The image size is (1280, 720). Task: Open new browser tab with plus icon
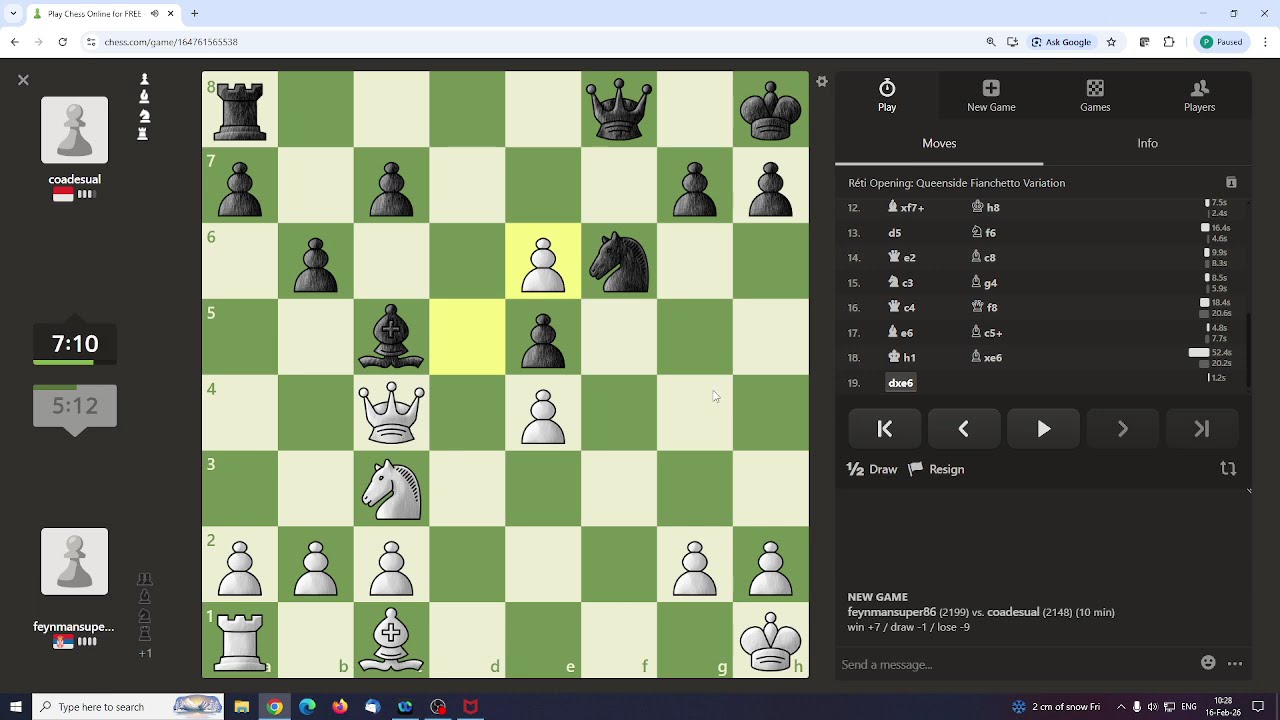(x=195, y=14)
